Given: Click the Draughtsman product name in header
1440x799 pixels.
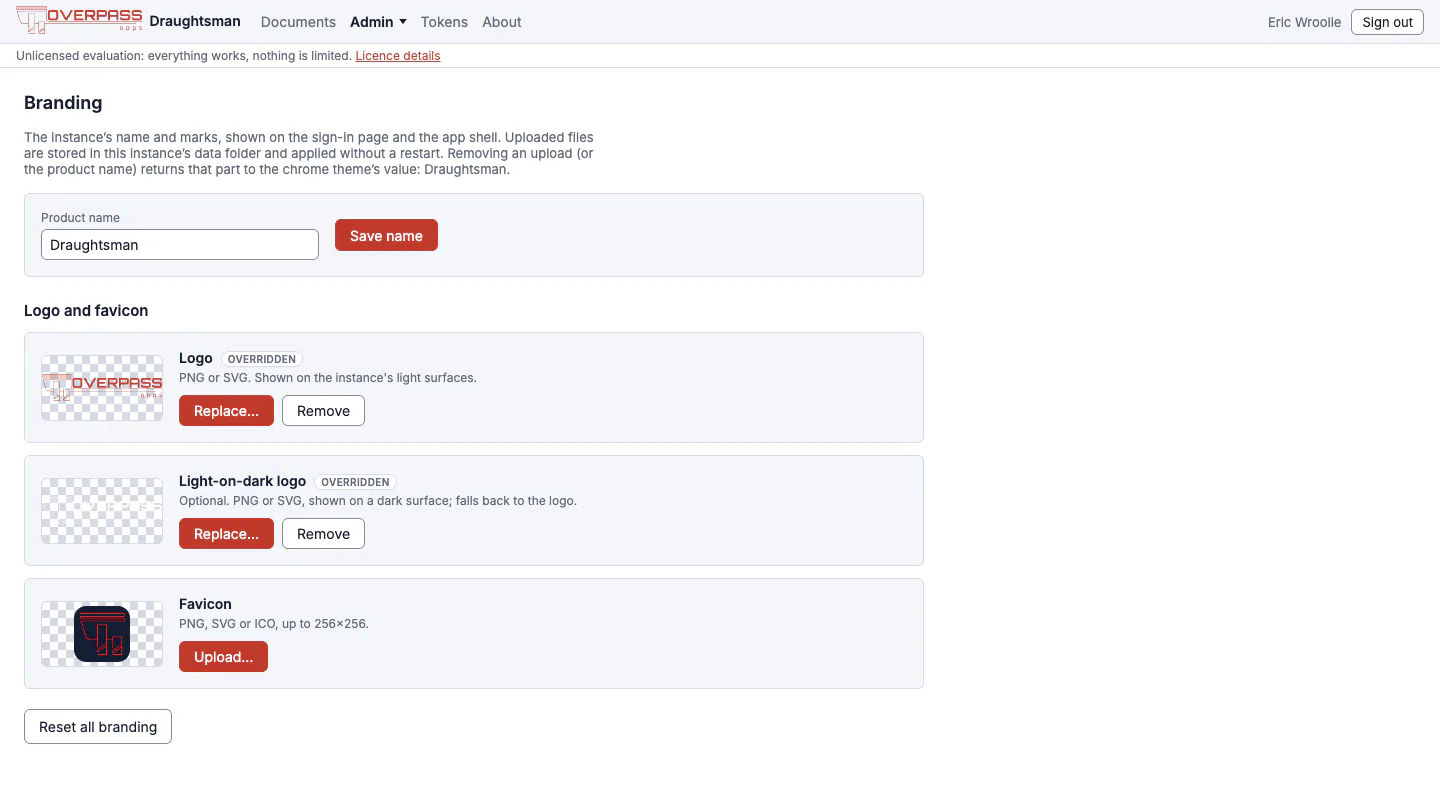Looking at the screenshot, I should [x=195, y=22].
